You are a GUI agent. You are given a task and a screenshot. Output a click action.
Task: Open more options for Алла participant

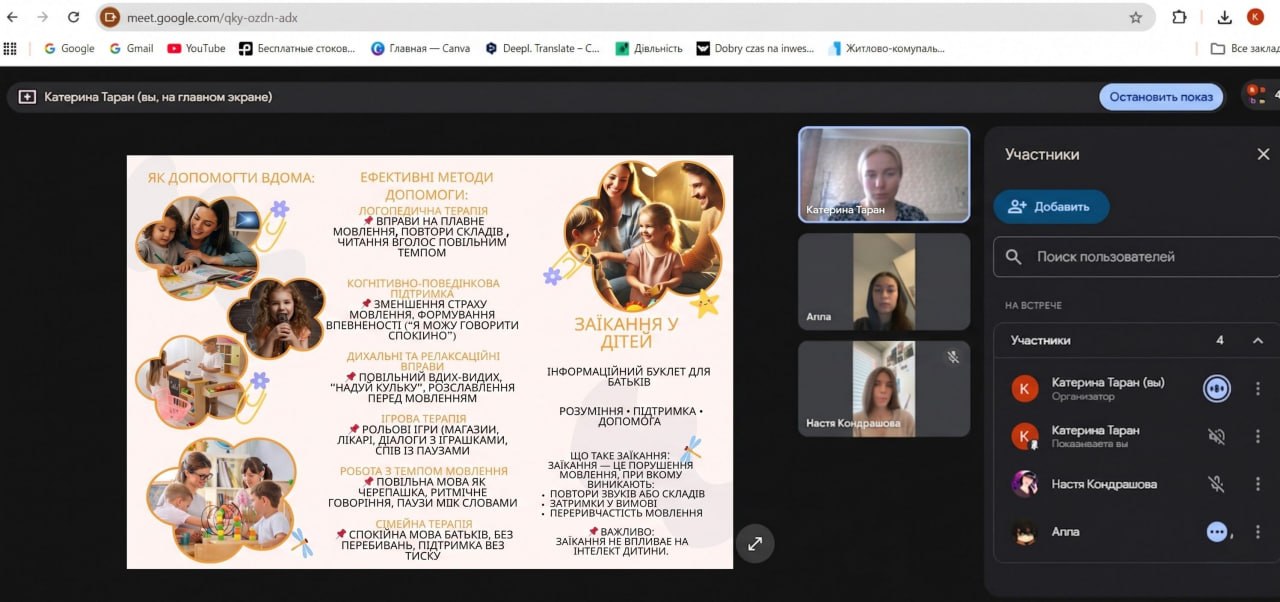tap(1258, 532)
